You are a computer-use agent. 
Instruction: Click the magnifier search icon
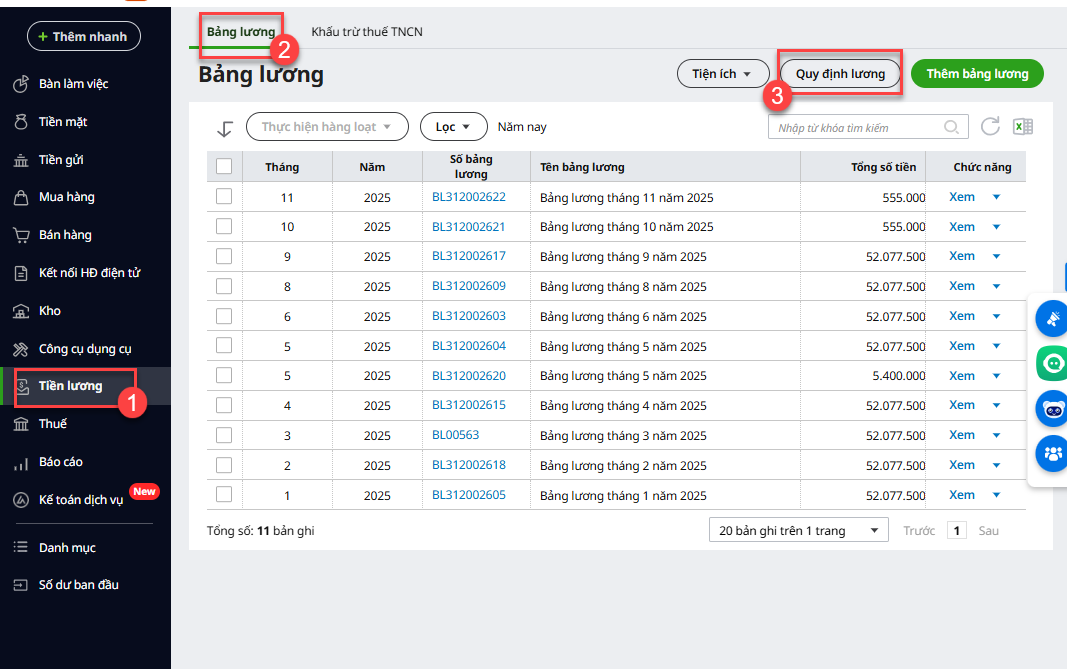coord(952,128)
